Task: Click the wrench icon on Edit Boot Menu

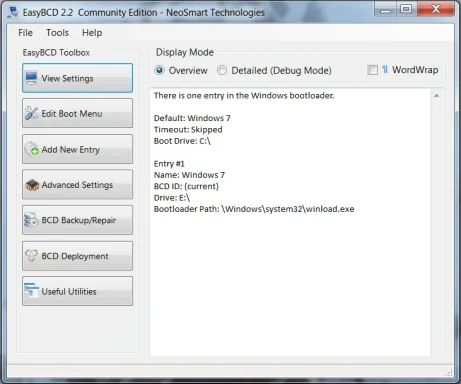Action: coord(31,113)
